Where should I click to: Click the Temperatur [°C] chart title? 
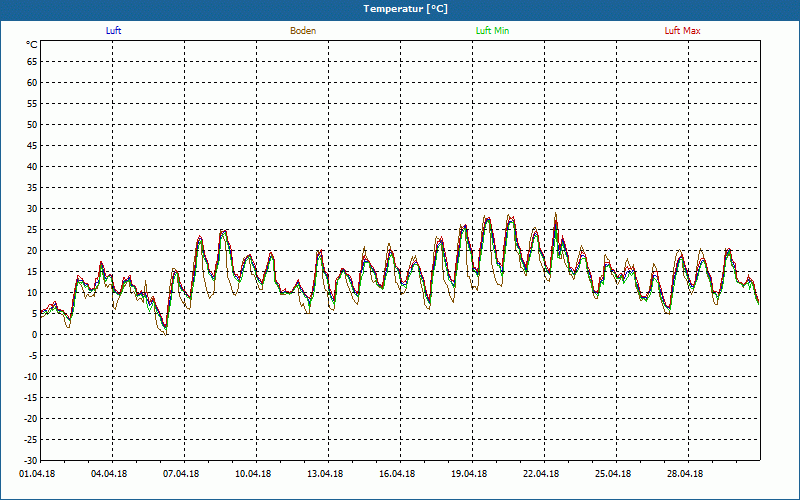406,9
